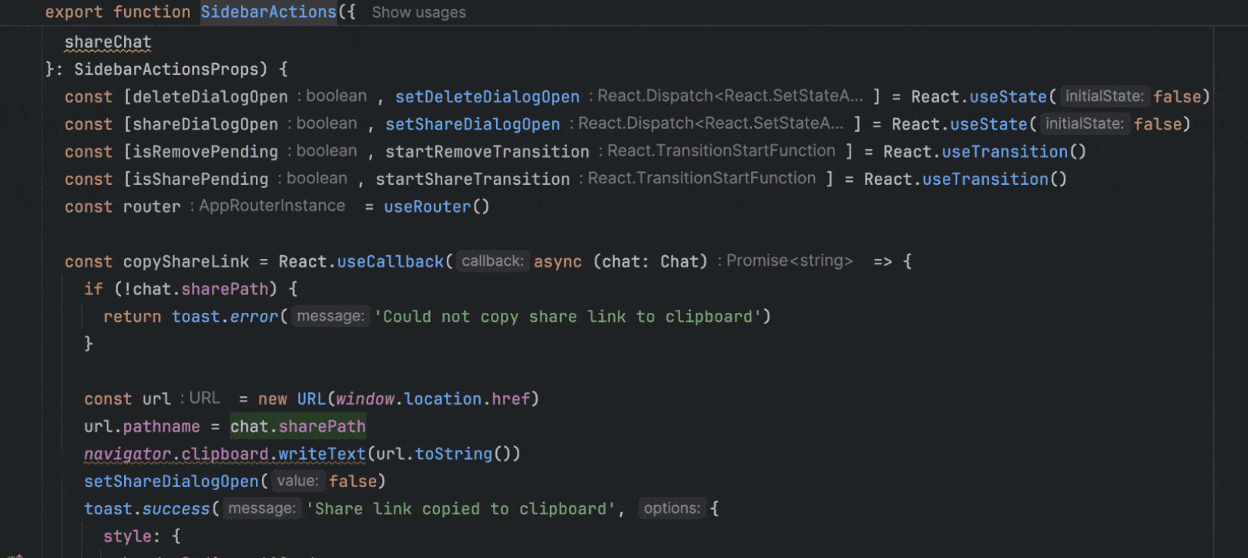Click the highlighted chat.sharePath expression
The height and width of the screenshot is (558, 1248).
coord(298,426)
